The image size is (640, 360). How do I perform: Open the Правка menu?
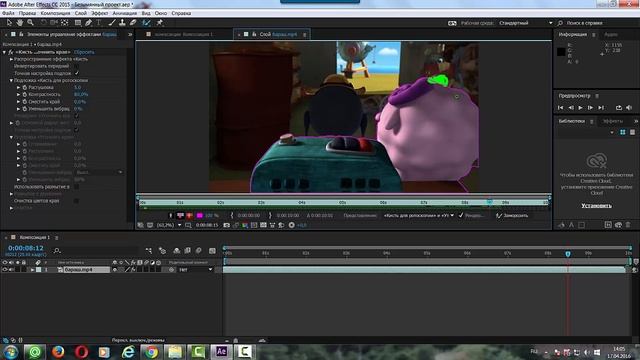click(27, 13)
